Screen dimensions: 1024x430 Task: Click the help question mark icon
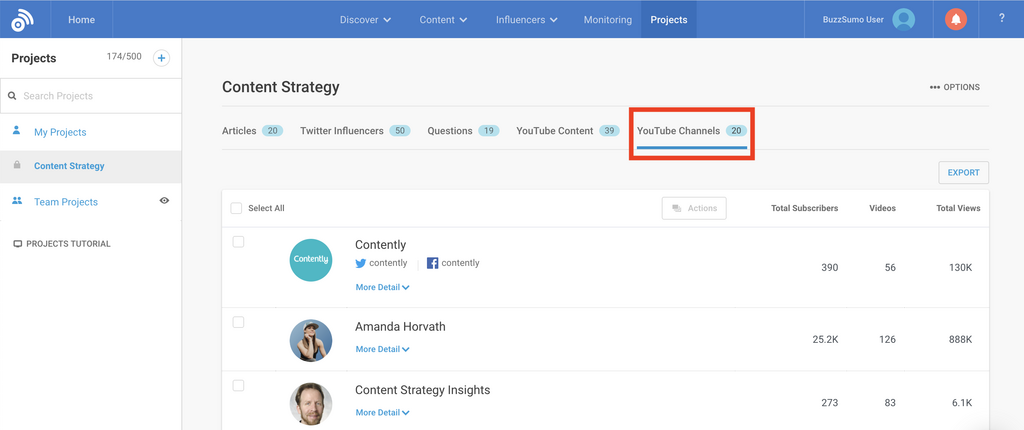(x=1002, y=19)
